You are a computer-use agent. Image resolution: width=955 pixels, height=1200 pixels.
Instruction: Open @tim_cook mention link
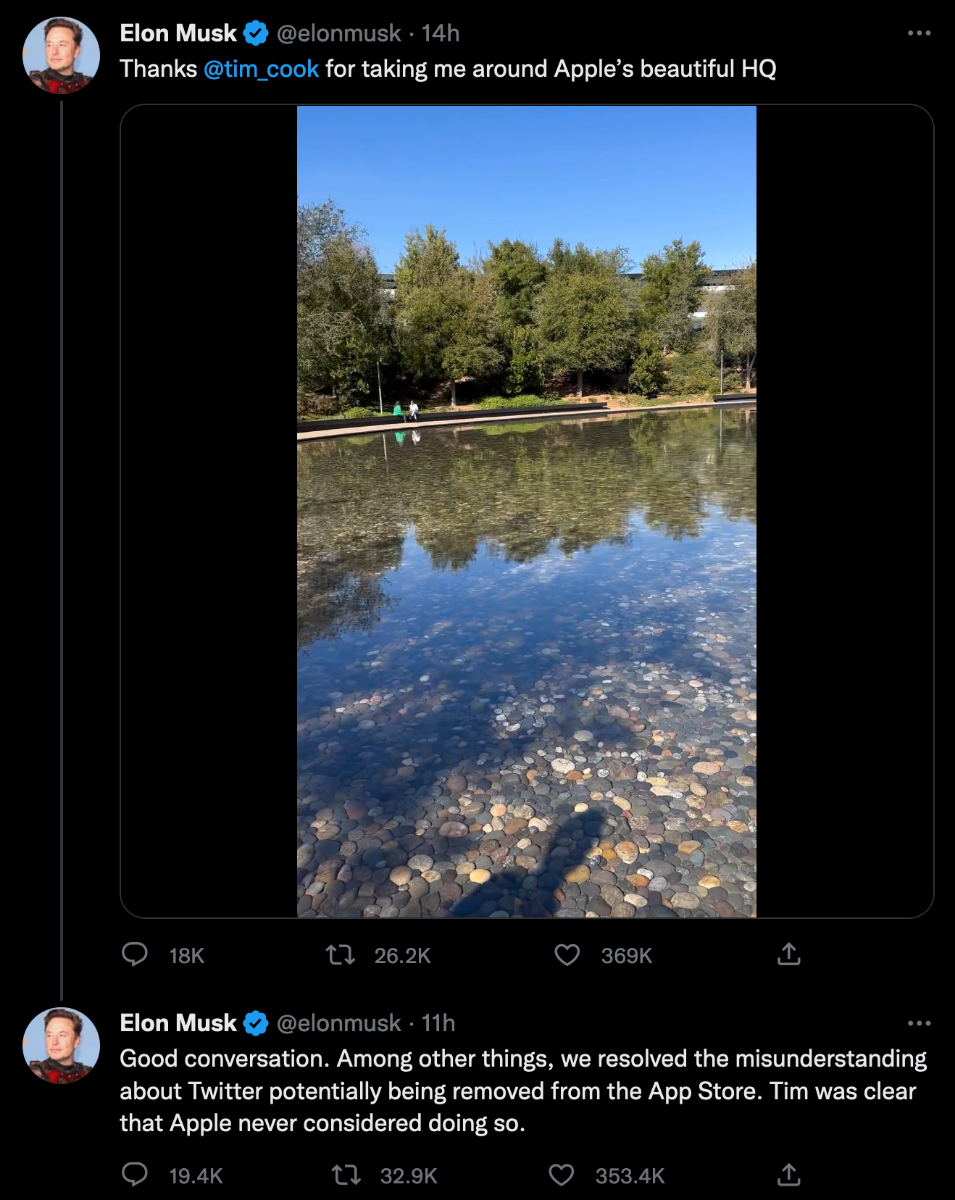pos(261,69)
